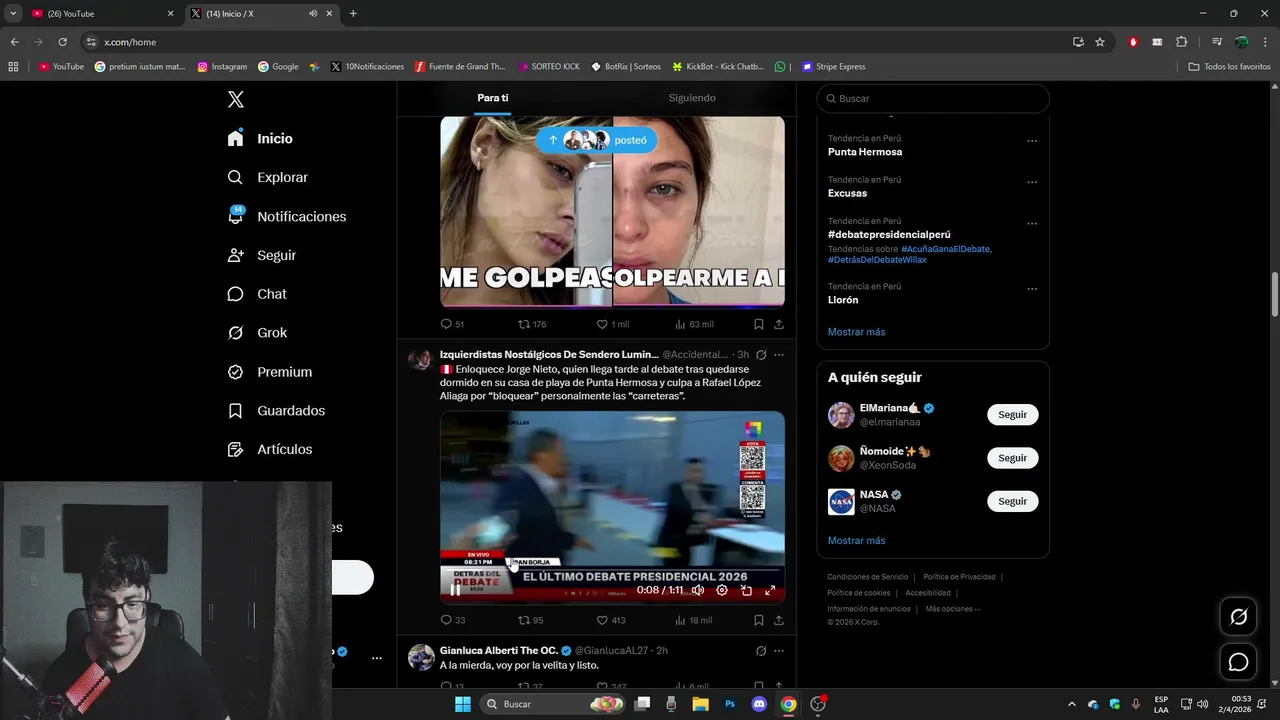The image size is (1280, 720).
Task: Follow NASA with Seguir button
Action: pos(1012,501)
